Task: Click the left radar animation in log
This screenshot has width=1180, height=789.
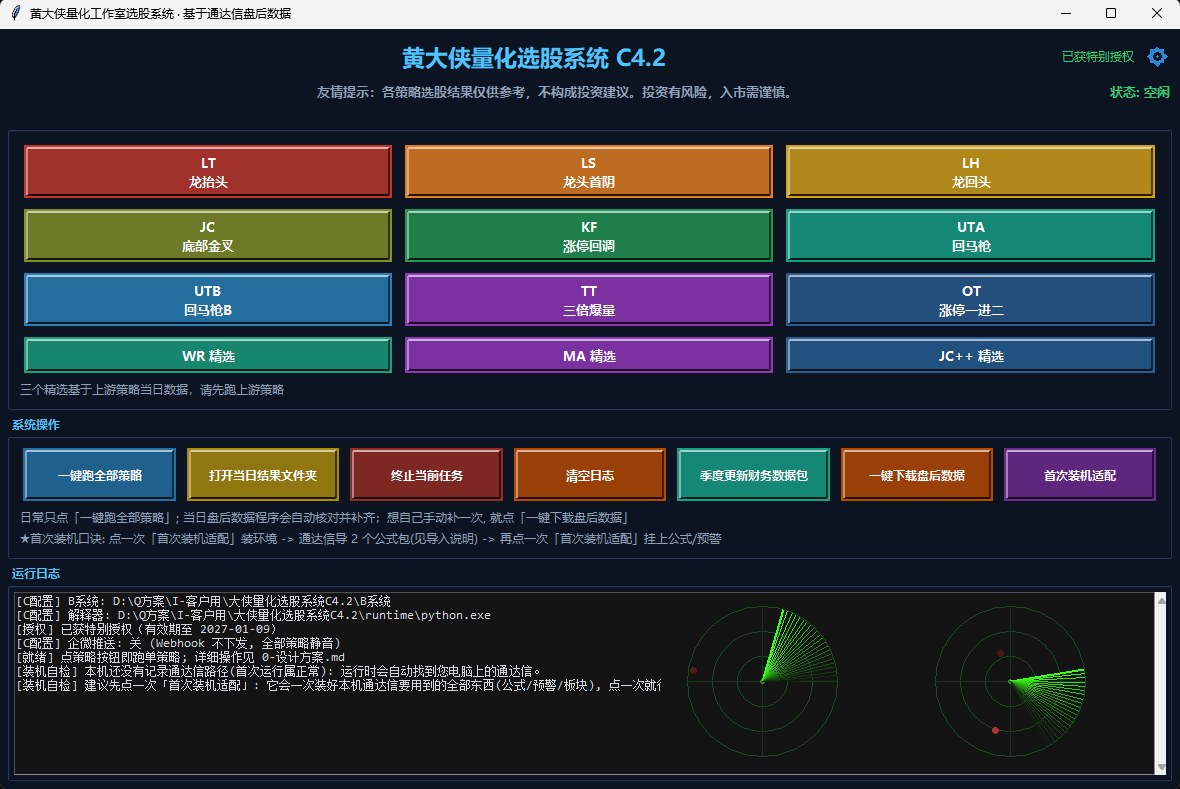Action: [762, 681]
